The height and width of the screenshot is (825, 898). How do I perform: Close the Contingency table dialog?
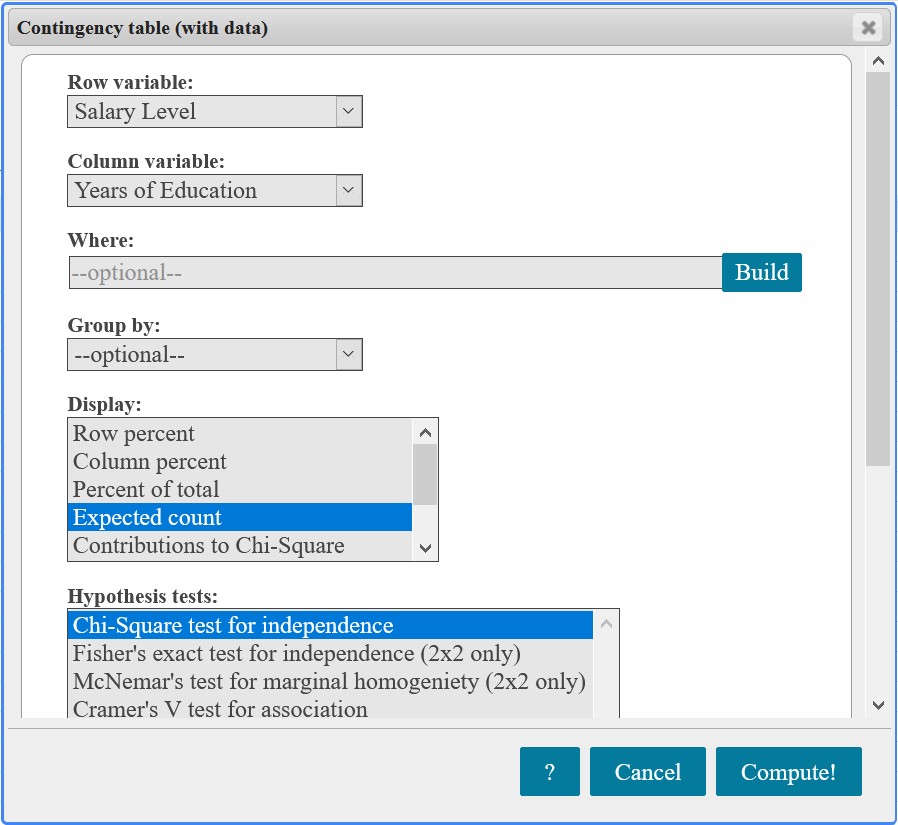(x=868, y=27)
